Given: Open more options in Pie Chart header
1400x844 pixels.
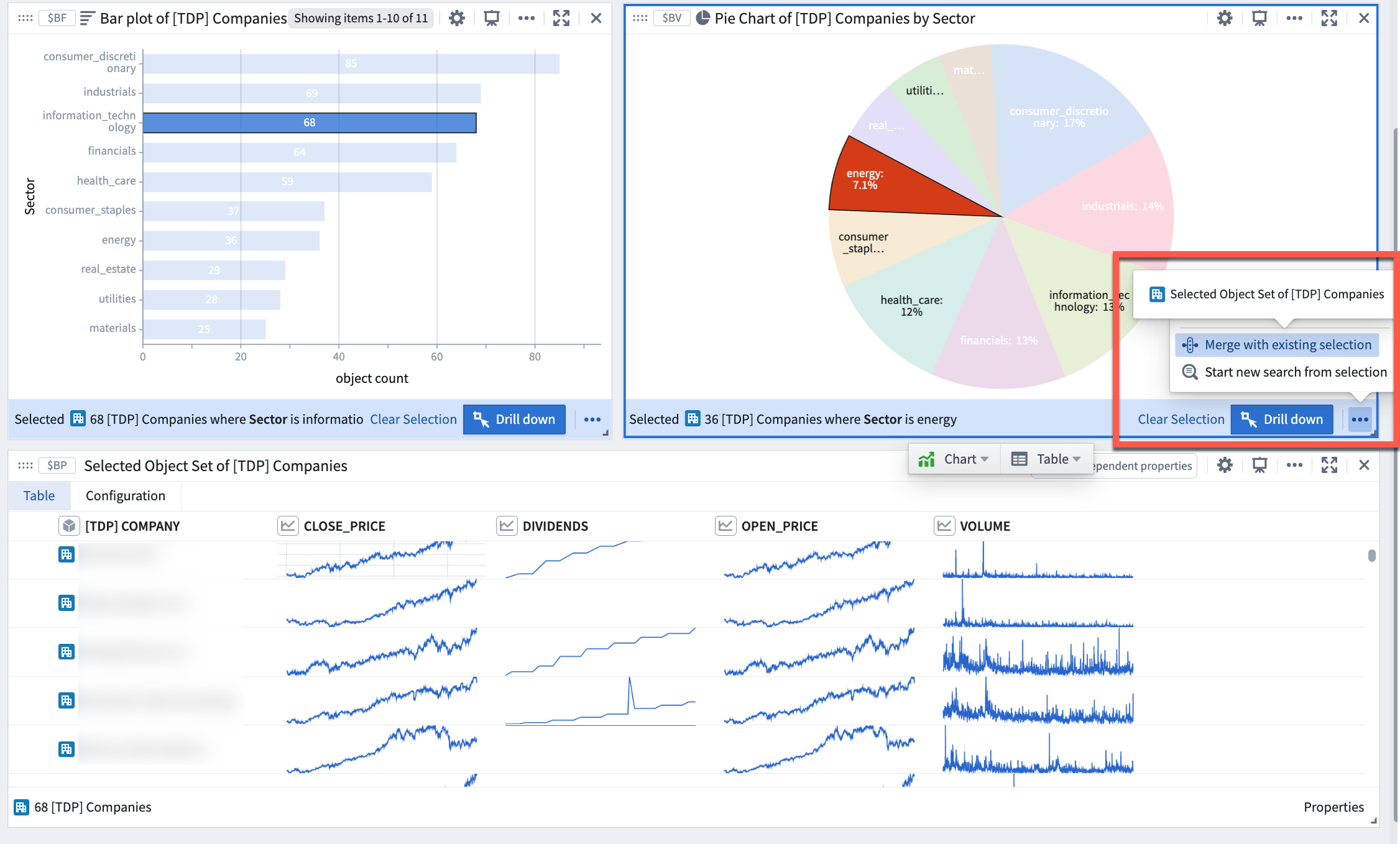Looking at the screenshot, I should pos(1294,19).
